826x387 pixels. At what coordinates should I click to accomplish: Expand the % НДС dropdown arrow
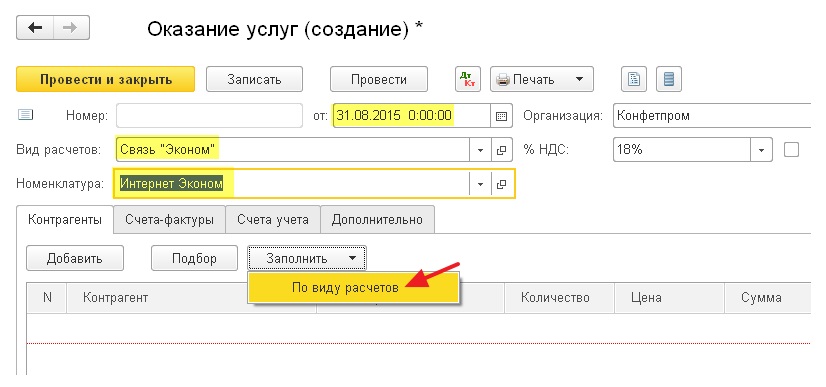click(x=761, y=150)
